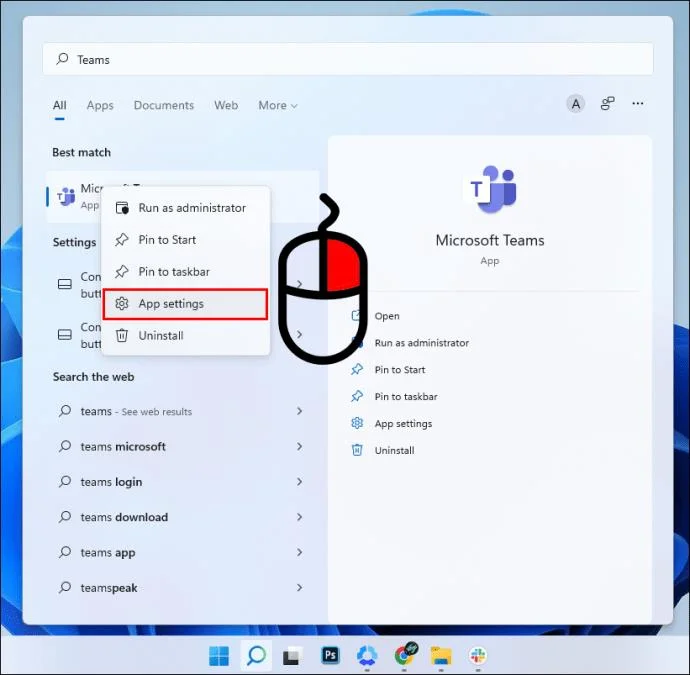
Task: Open the three-dot options menu
Action: (638, 103)
